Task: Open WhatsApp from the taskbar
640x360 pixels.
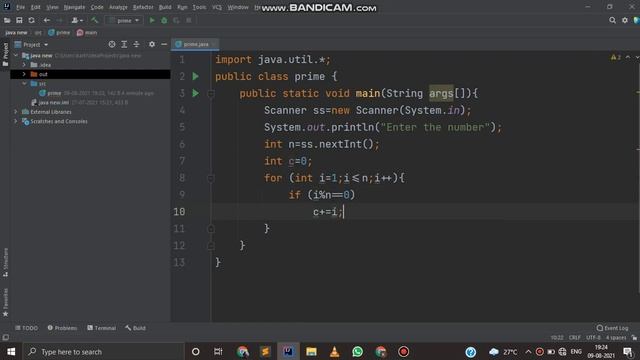Action: (358, 351)
